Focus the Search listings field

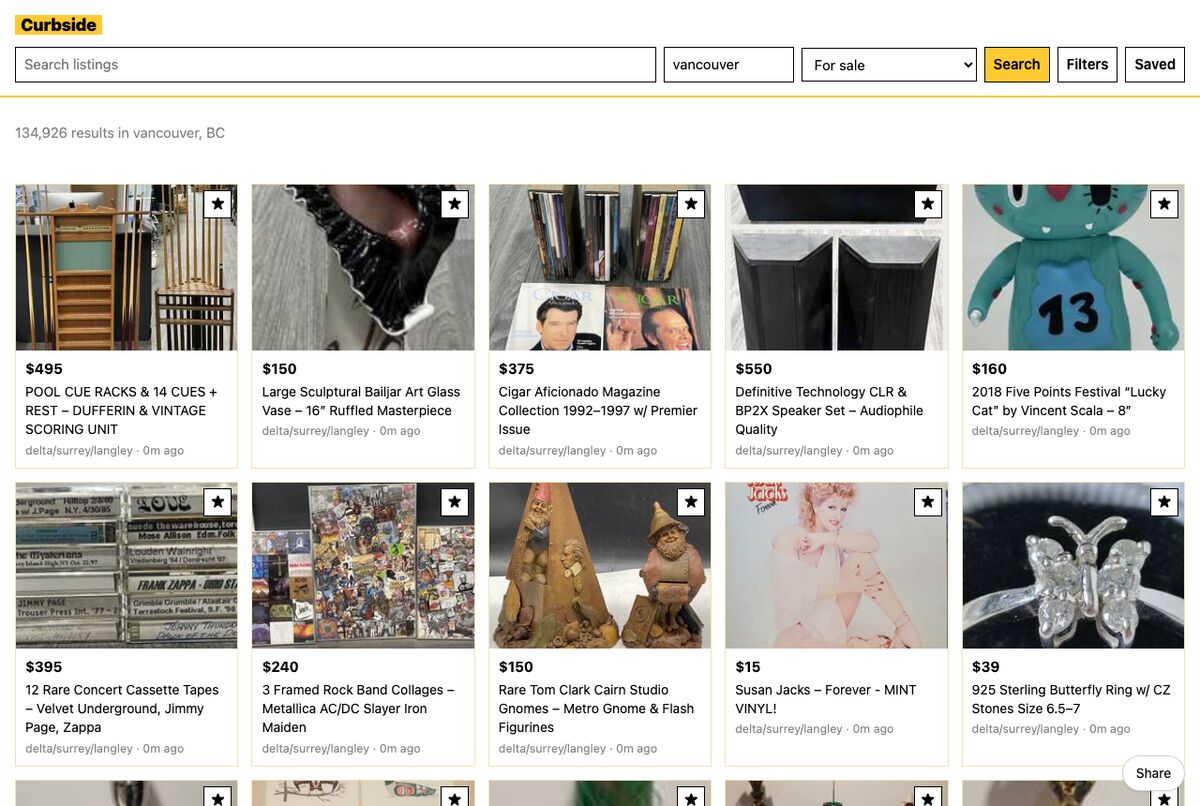point(335,64)
